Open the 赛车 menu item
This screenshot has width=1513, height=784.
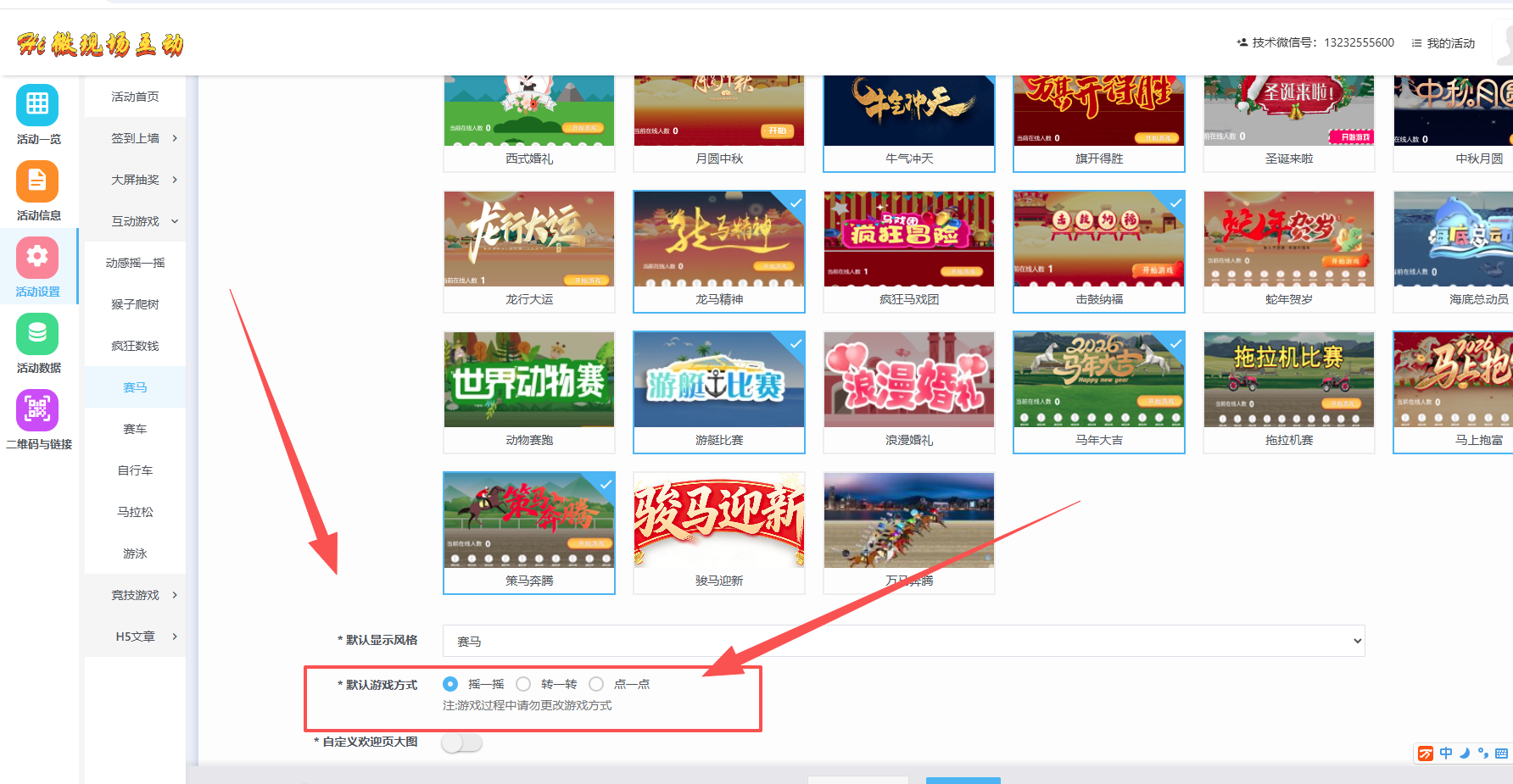(135, 429)
